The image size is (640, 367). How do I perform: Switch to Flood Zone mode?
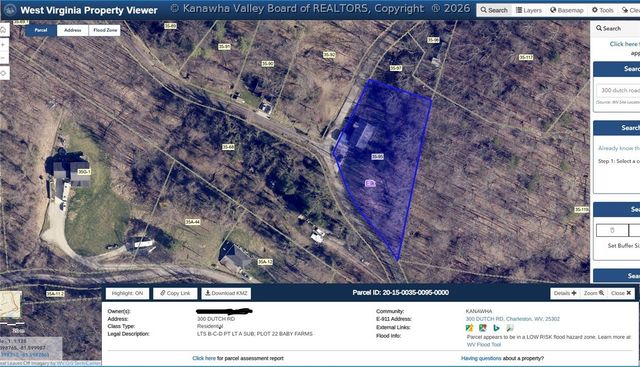105,30
